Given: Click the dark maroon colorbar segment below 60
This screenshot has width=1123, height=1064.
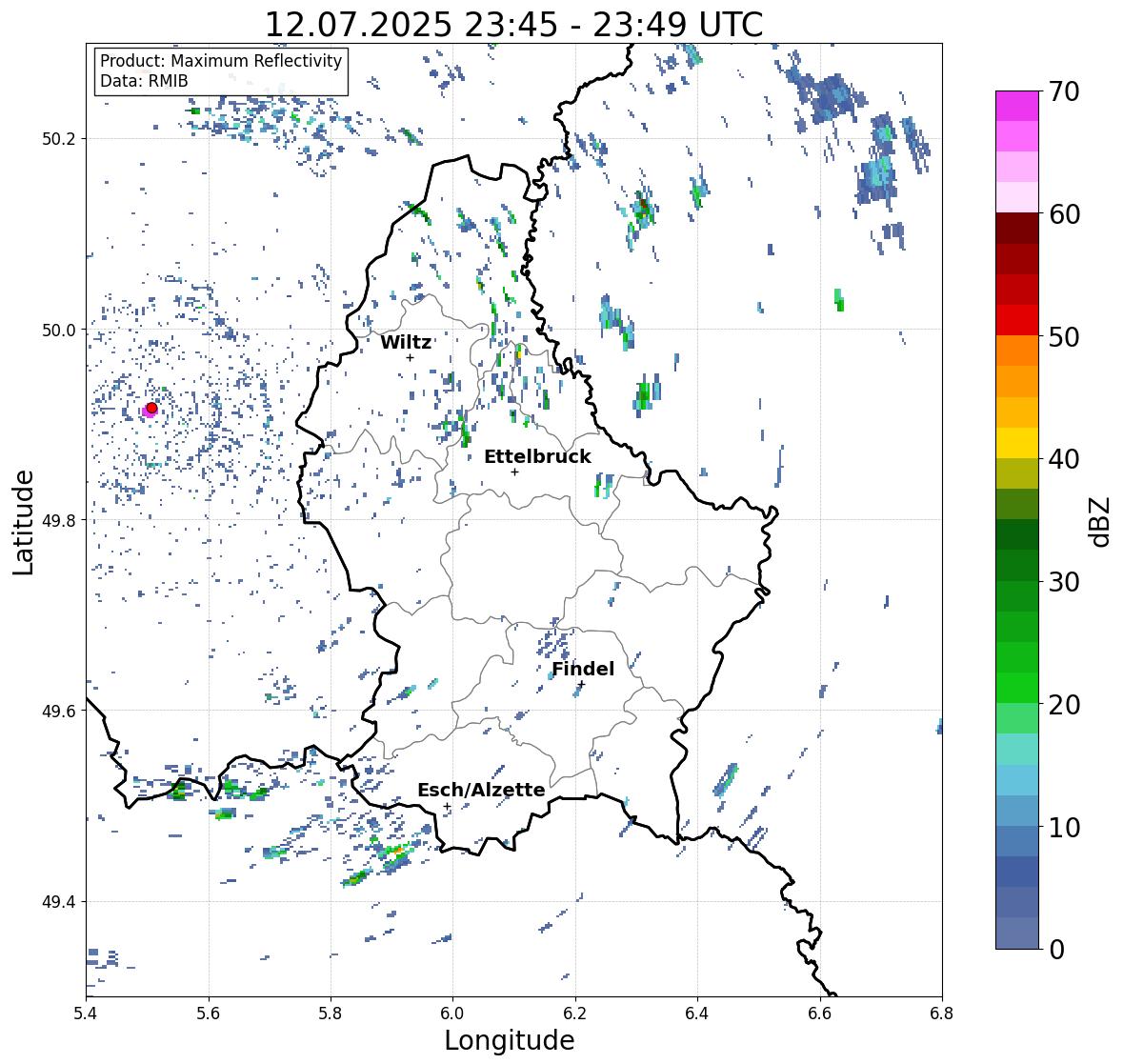Looking at the screenshot, I should [1017, 229].
